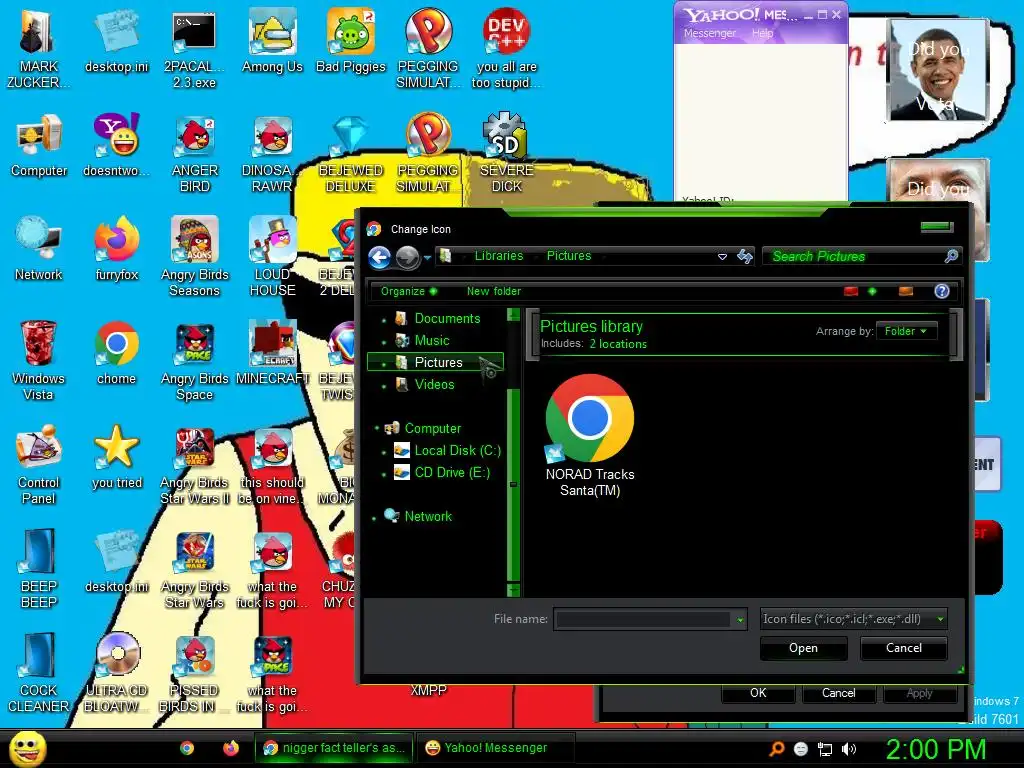Expand the Computer node in navigation pane
The image size is (1024, 768).
pos(377,428)
